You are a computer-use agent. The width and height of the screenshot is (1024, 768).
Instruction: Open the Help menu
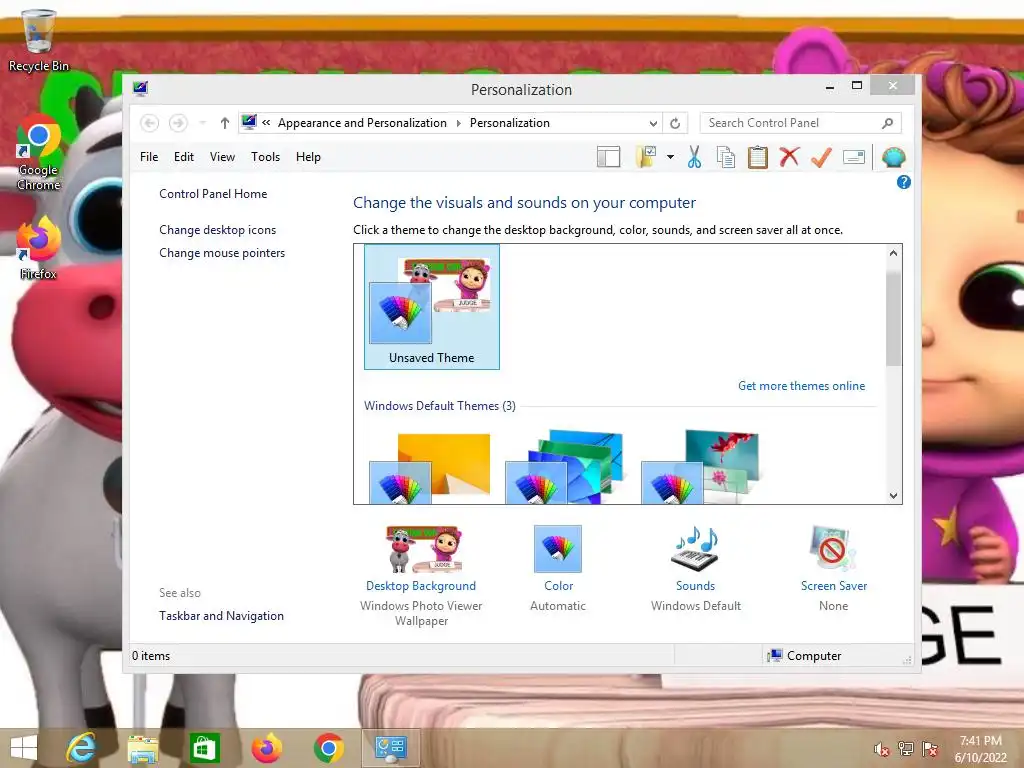coord(308,157)
